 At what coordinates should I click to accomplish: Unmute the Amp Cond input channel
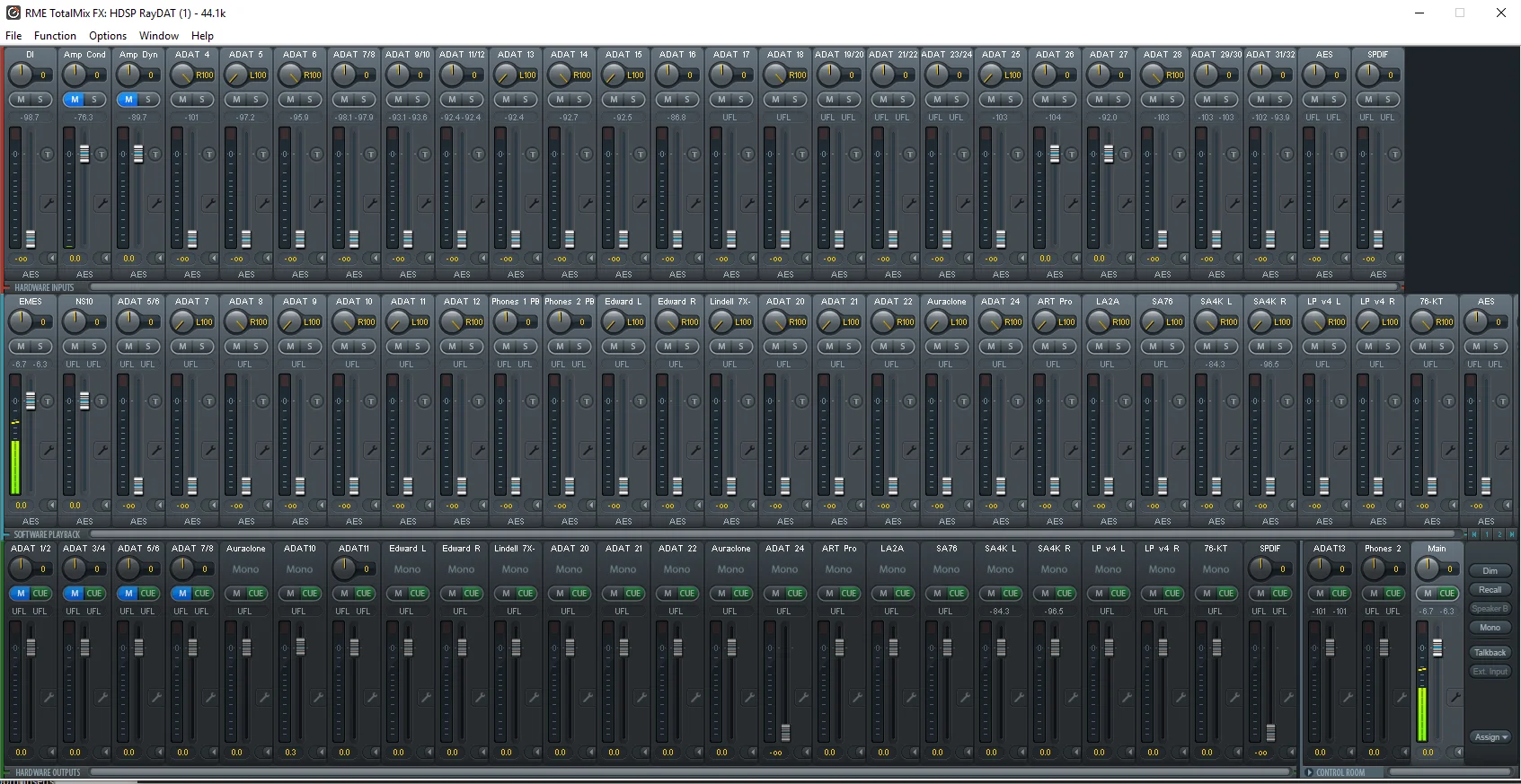[x=75, y=100]
